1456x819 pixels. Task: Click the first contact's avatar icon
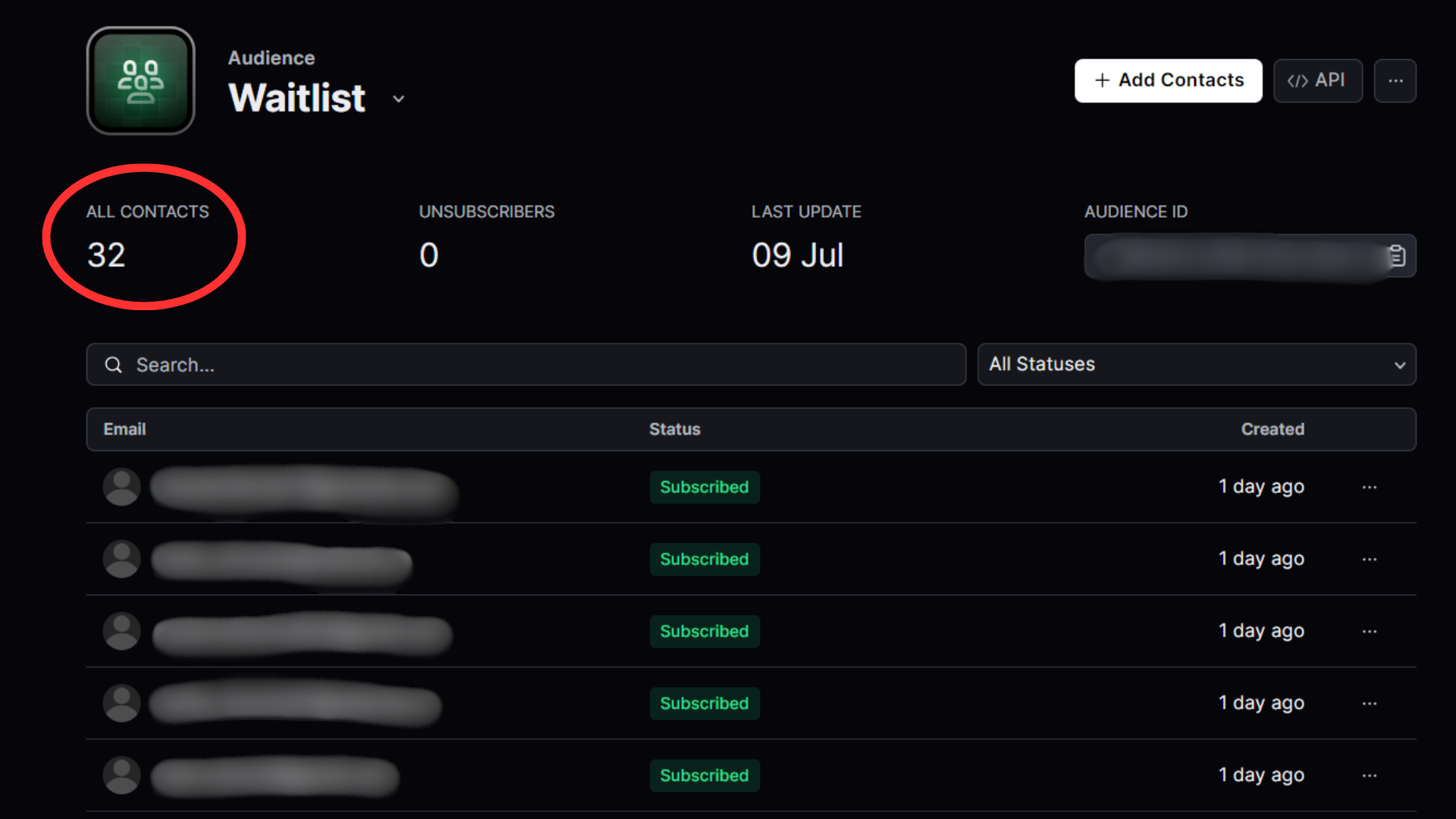click(x=121, y=487)
